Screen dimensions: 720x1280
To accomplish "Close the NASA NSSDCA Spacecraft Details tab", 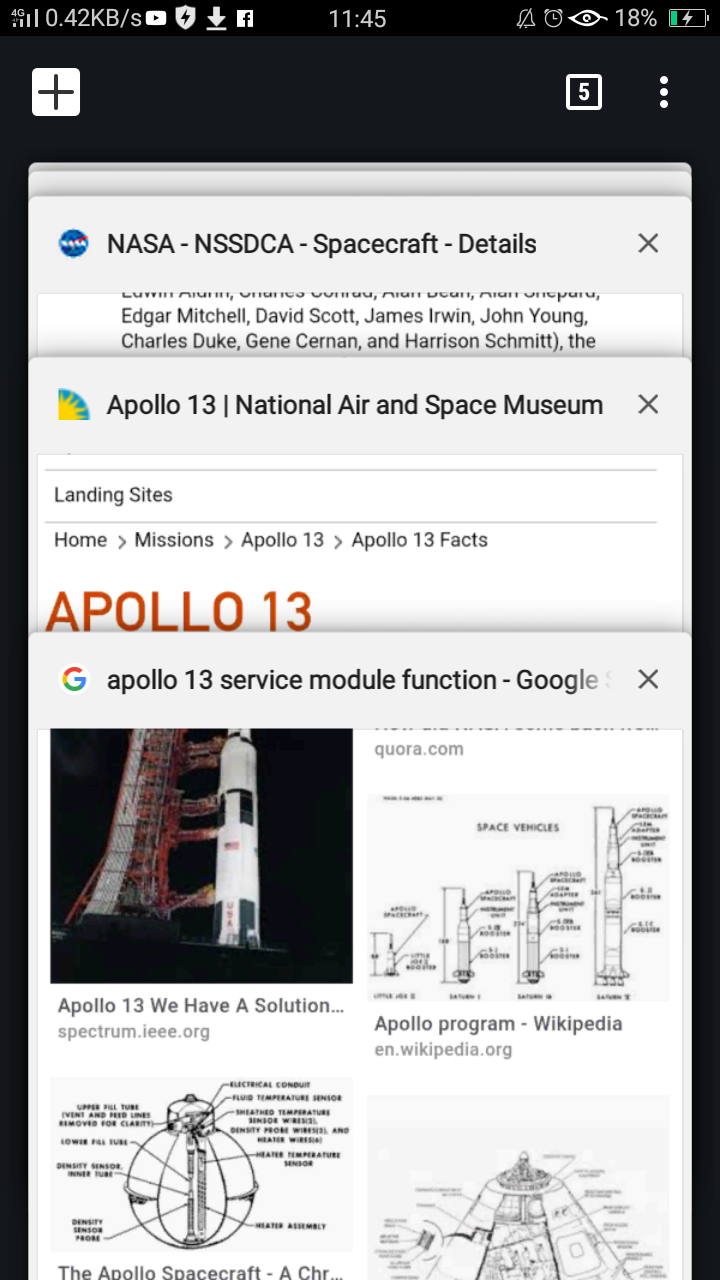I will pyautogui.click(x=647, y=242).
